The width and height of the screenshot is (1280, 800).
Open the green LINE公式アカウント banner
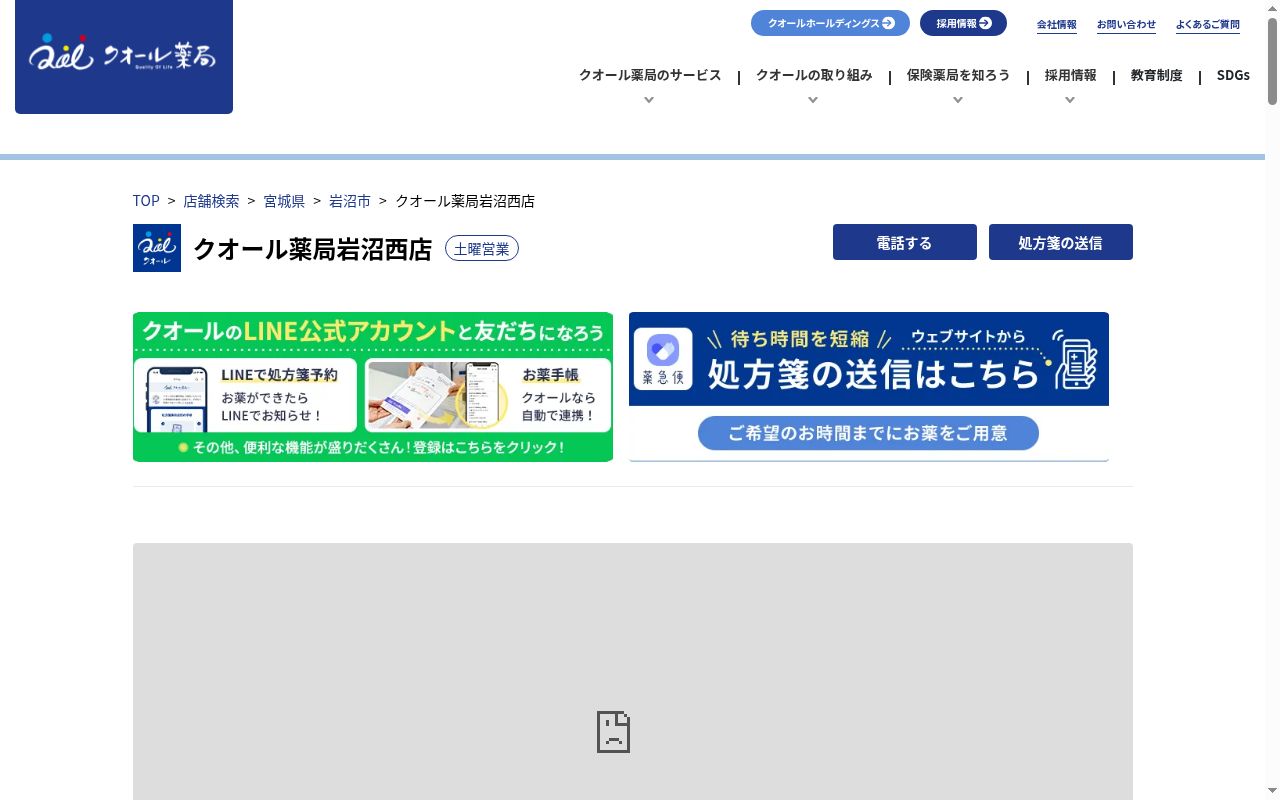(373, 387)
